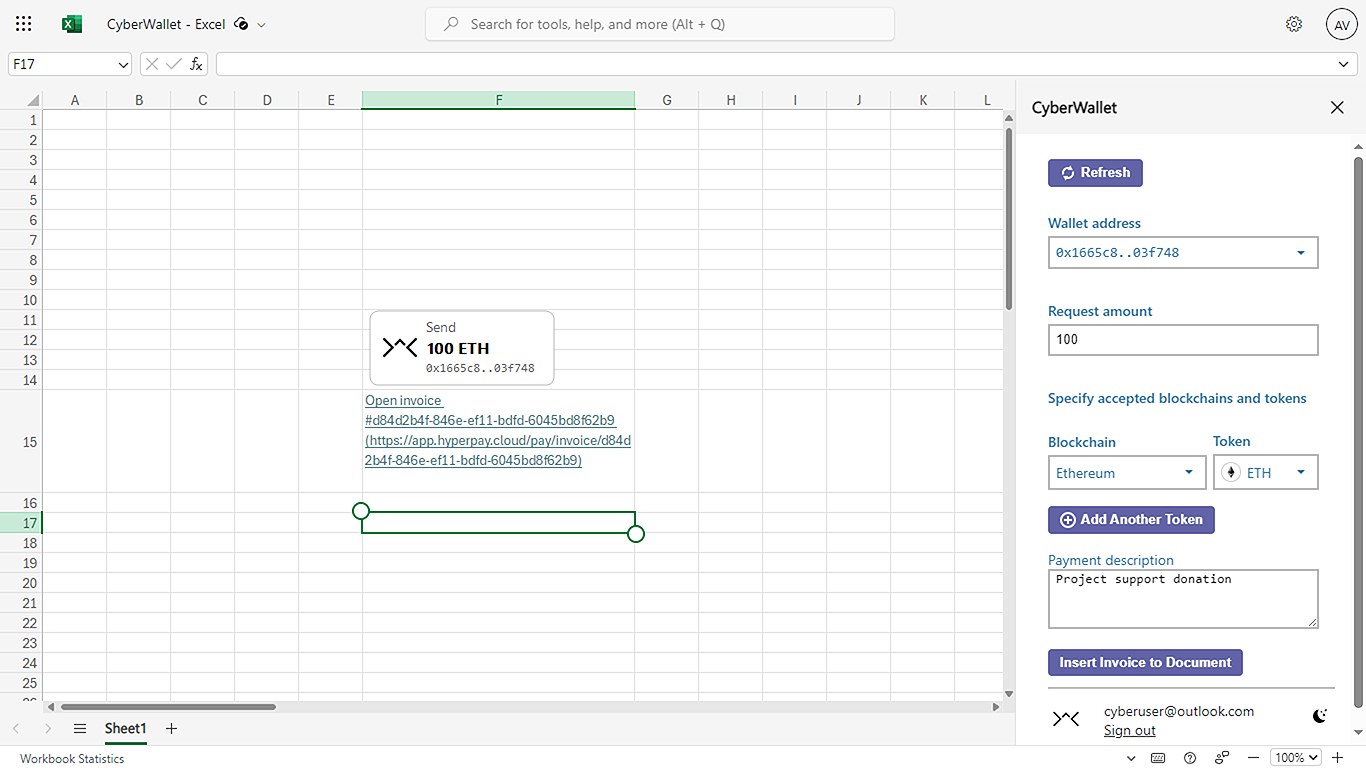Click the Specify accepted blockchains and tokens text

1177,398
